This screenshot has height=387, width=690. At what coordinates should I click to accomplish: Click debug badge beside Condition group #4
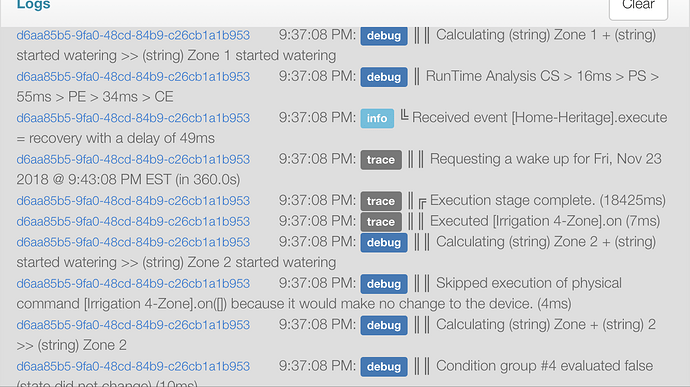[384, 367]
